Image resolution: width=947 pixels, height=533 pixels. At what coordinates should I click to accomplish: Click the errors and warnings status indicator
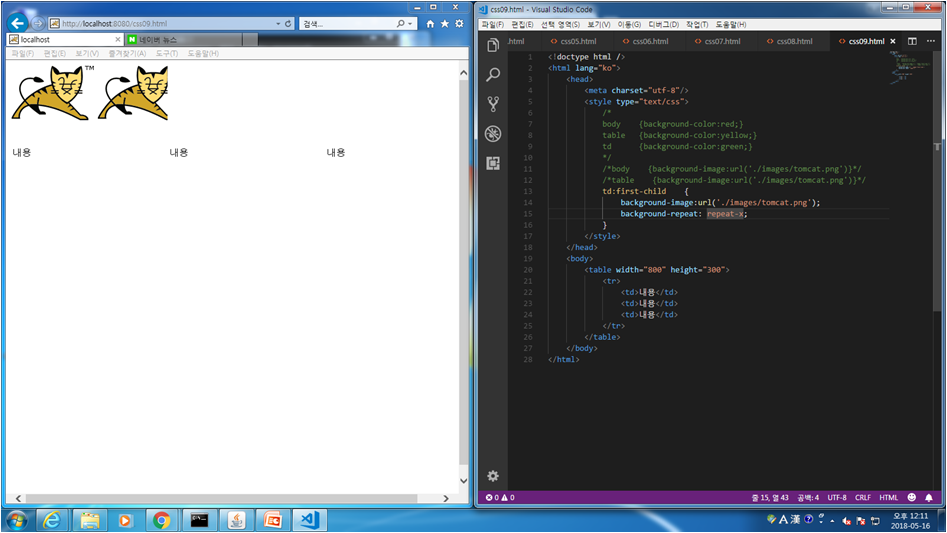tap(500, 497)
